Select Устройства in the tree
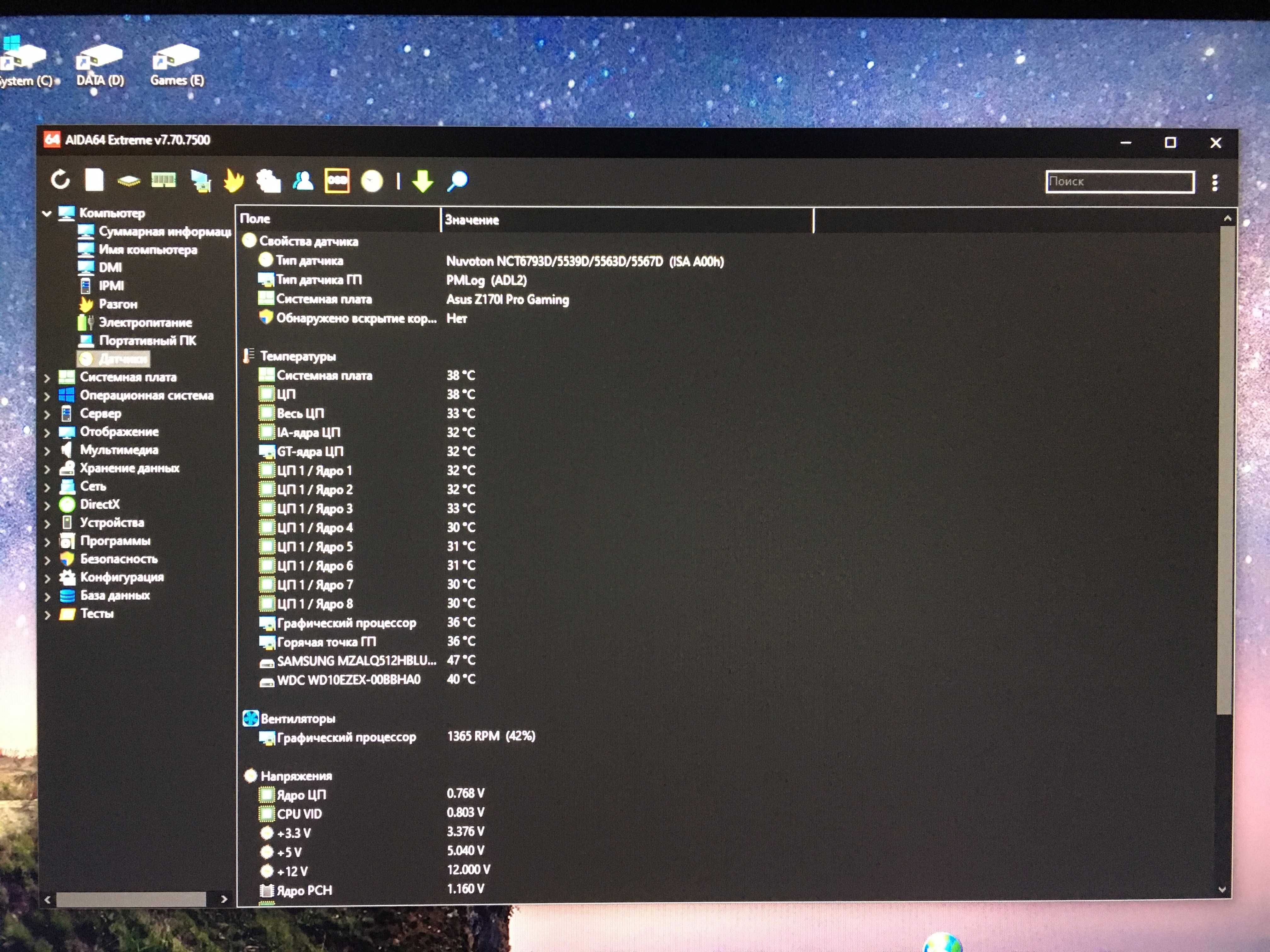The width and height of the screenshot is (1270, 952). point(112,523)
